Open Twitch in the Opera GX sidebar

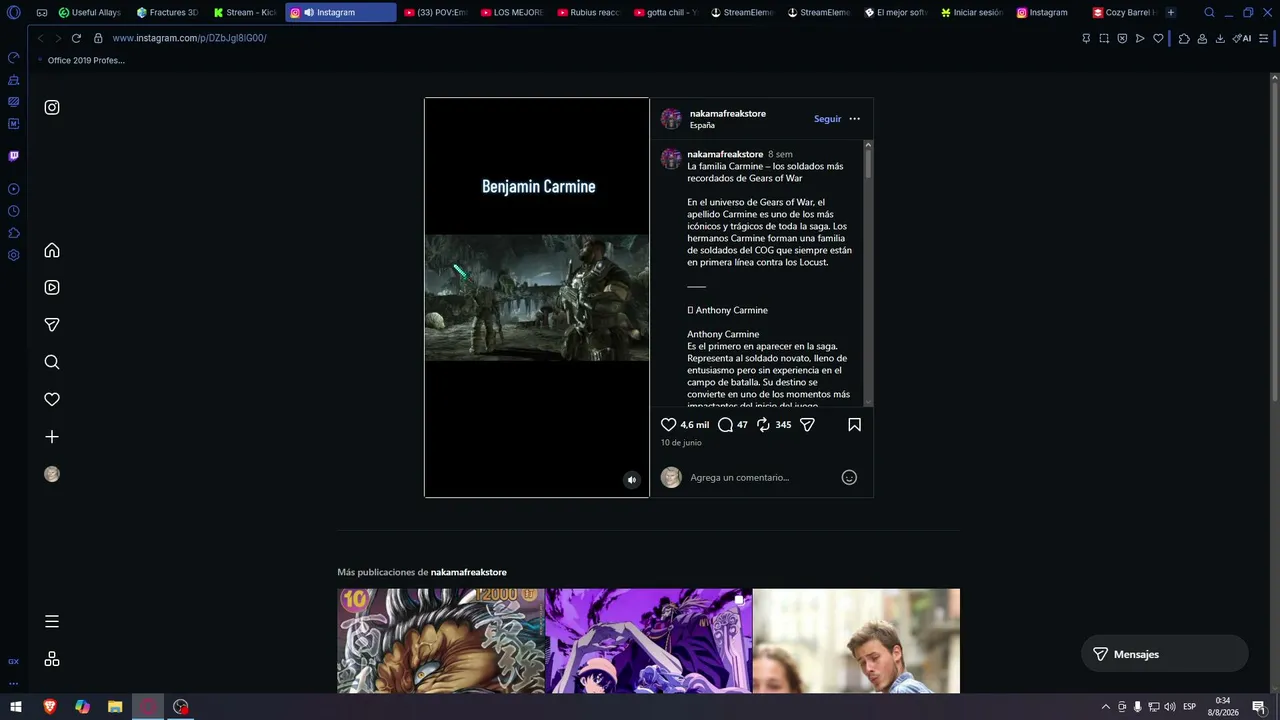coord(14,156)
